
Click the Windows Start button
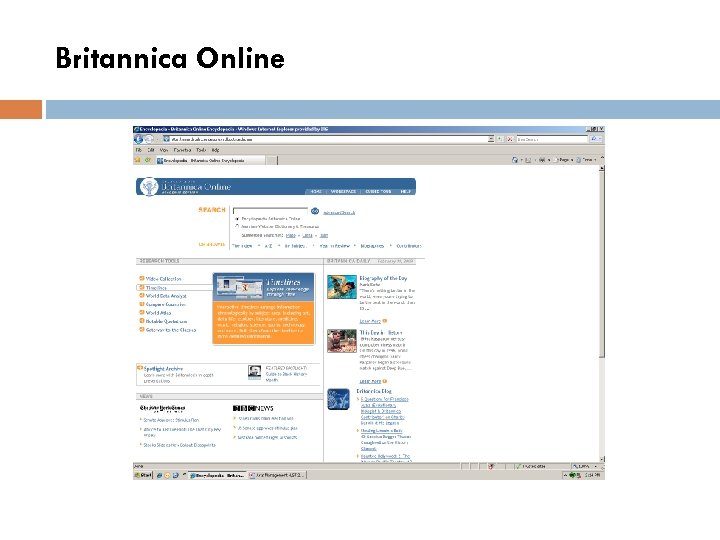tap(143, 475)
